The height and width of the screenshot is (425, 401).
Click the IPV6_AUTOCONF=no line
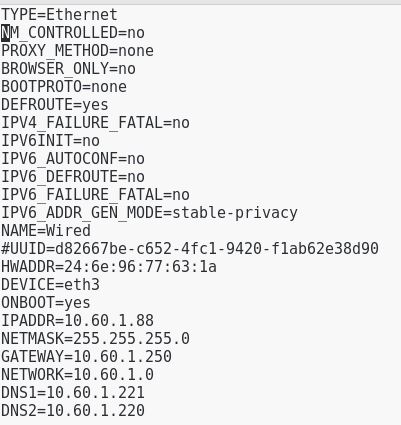tap(73, 159)
